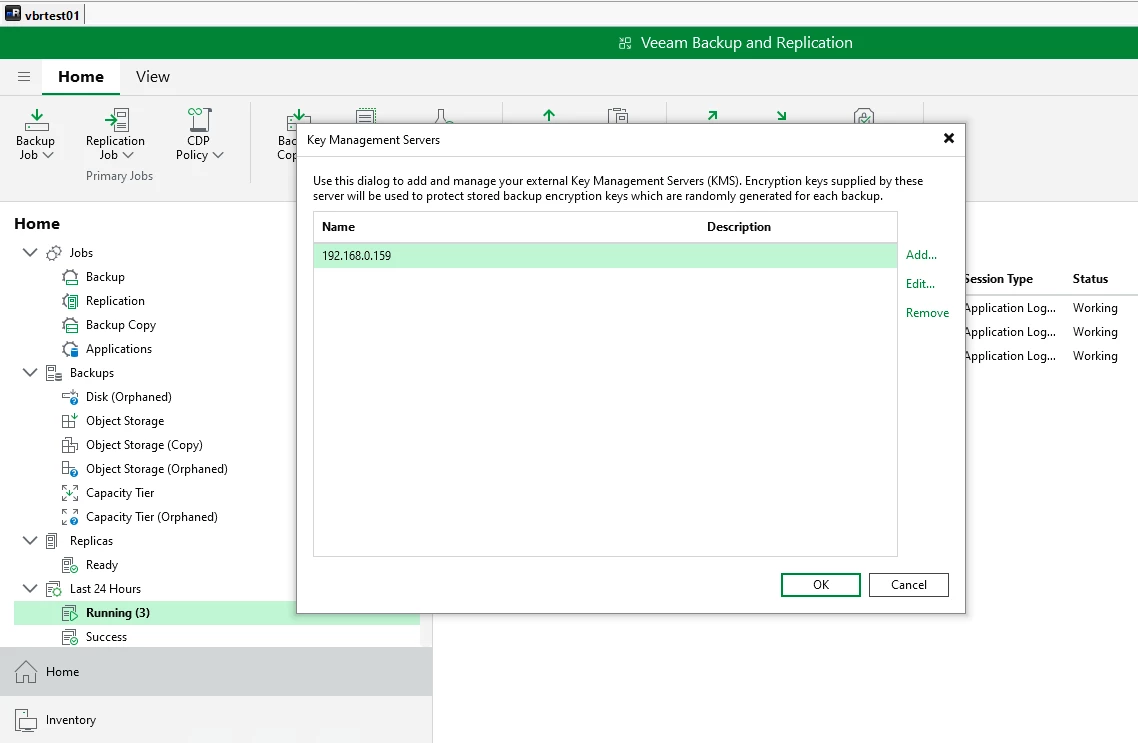Click the Ready replicas icon
The width and height of the screenshot is (1138, 743).
70,565
